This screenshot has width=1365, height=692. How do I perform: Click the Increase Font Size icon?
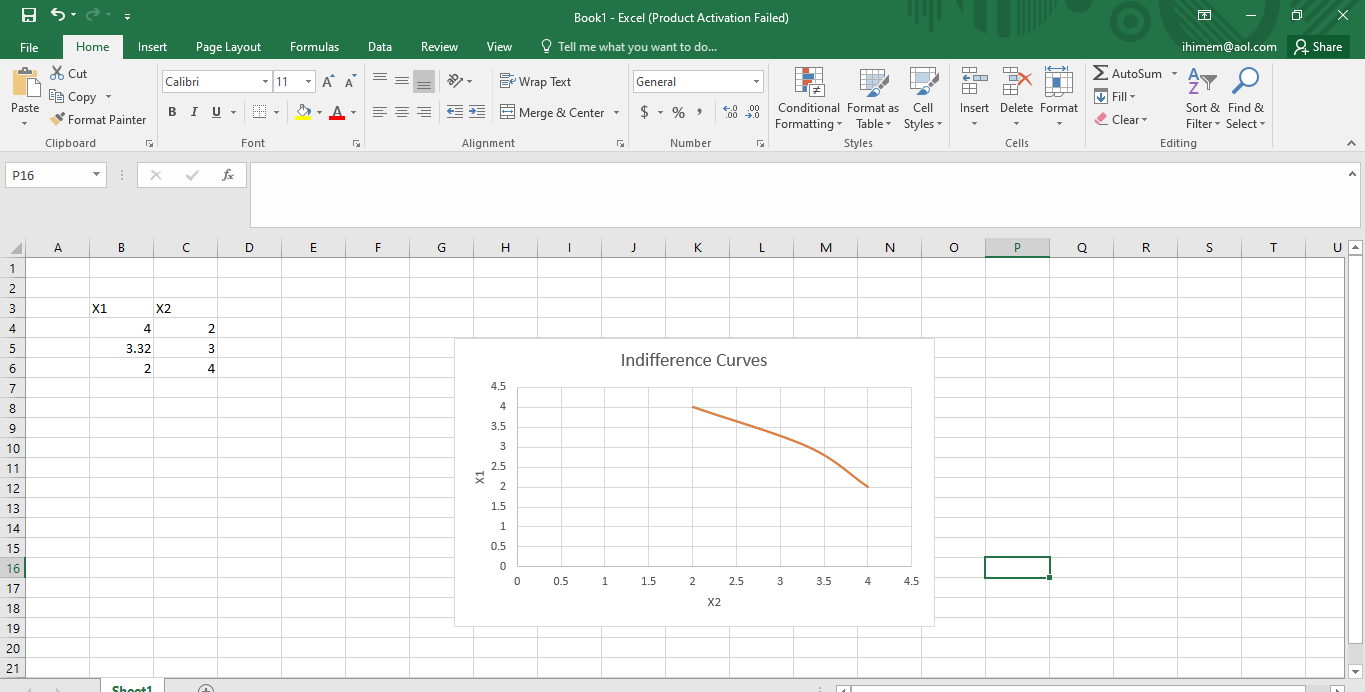(x=328, y=82)
